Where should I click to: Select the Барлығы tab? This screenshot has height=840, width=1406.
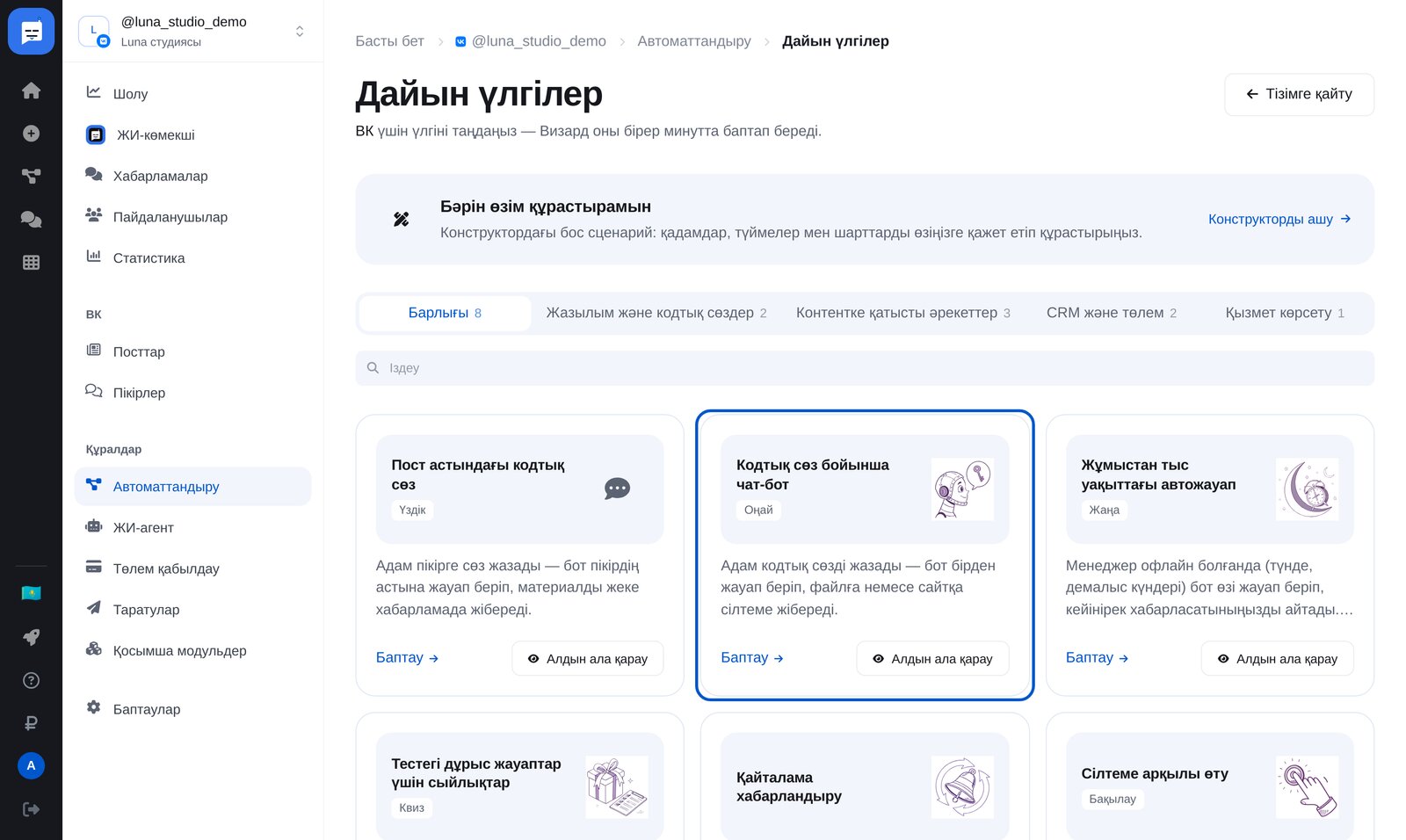click(x=445, y=313)
